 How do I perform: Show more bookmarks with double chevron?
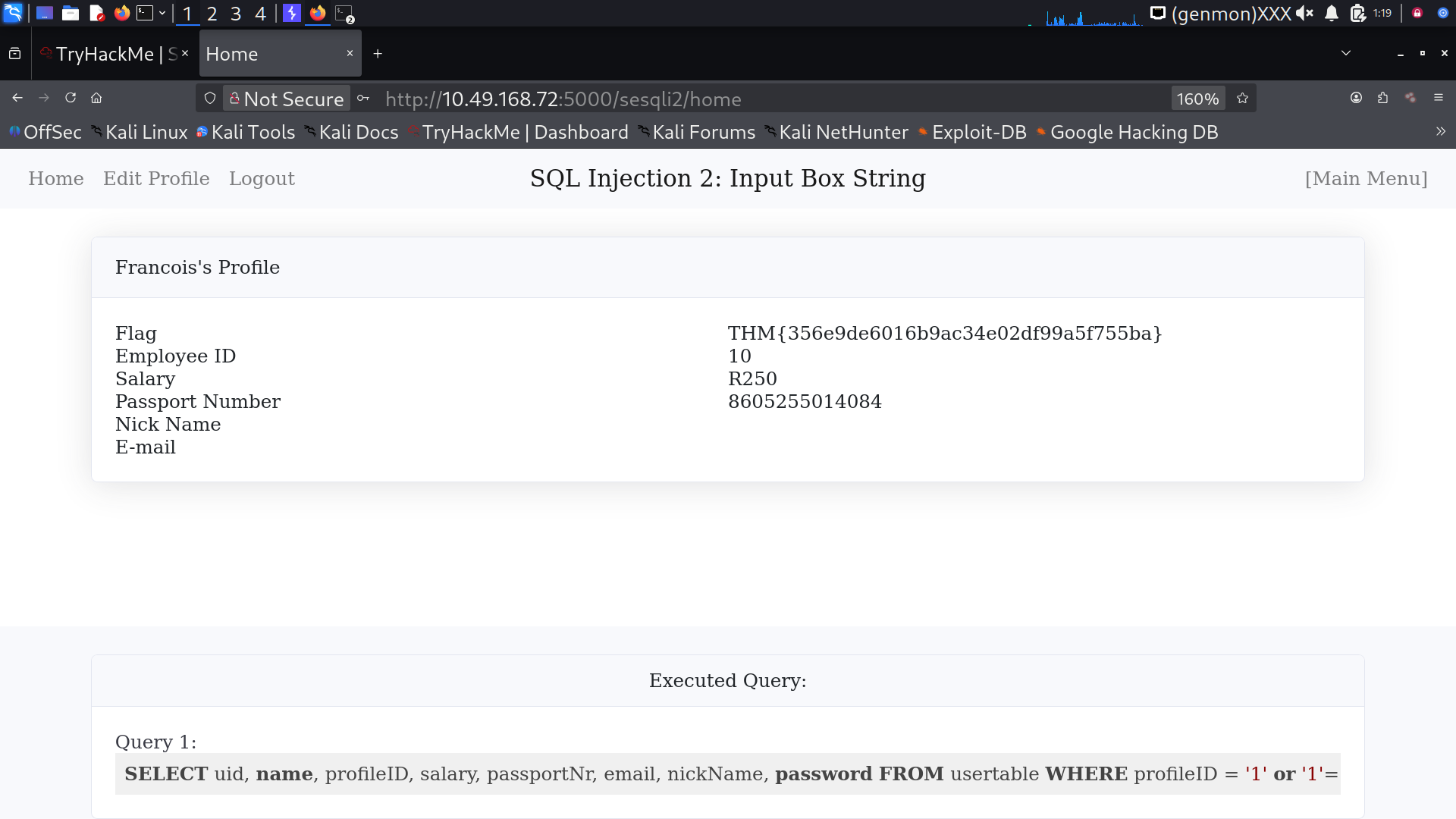coord(1440,132)
